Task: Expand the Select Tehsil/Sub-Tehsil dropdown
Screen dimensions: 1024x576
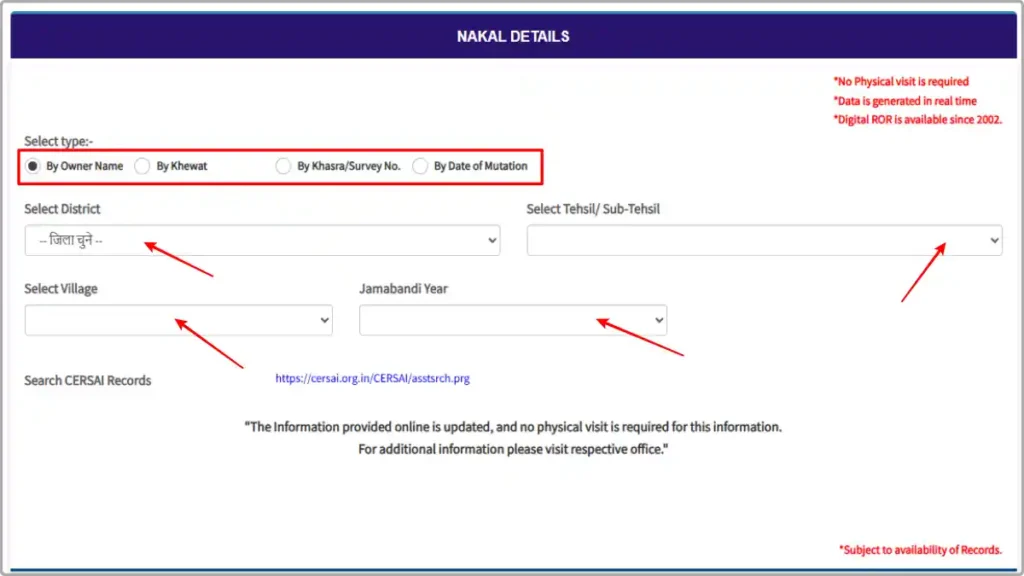Action: (764, 240)
